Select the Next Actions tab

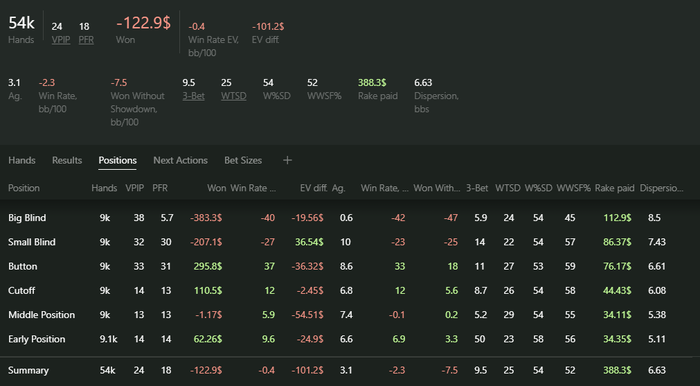pyautogui.click(x=180, y=160)
